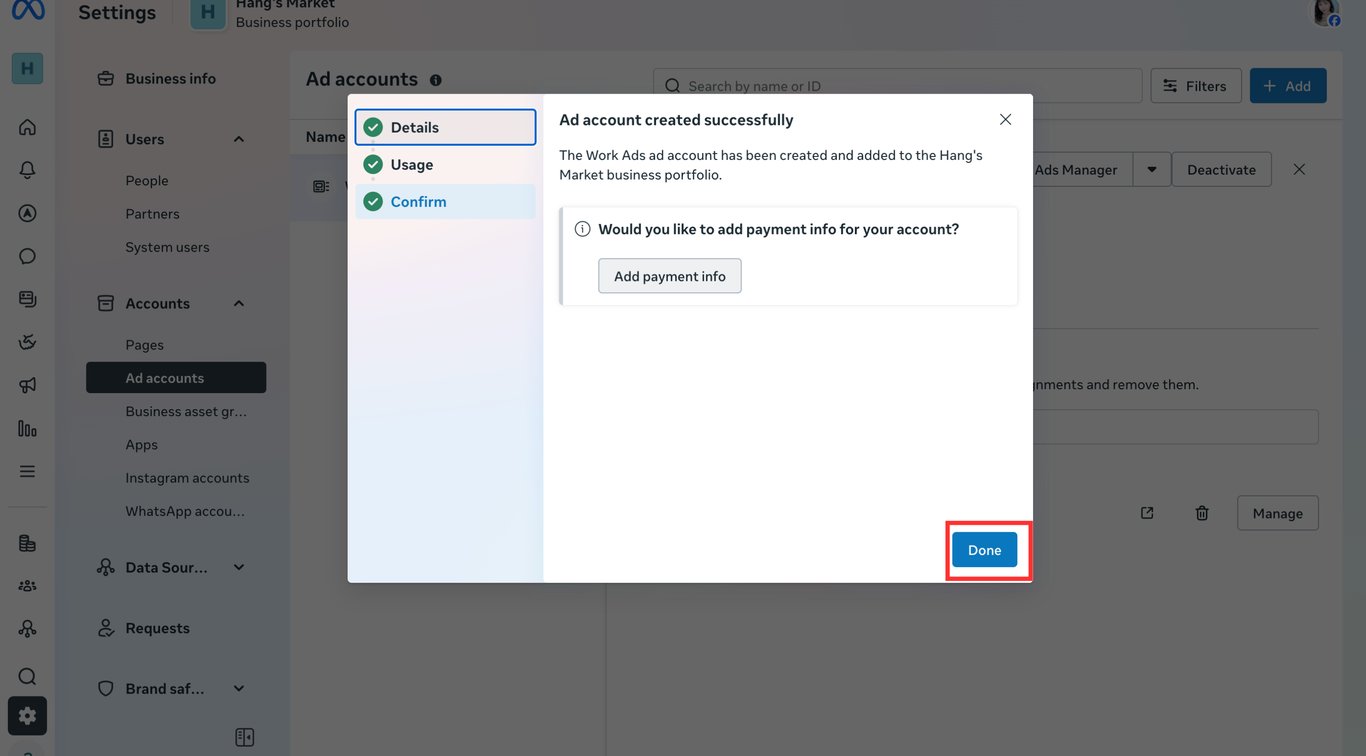Select the Details step in dialog
Image resolution: width=1366 pixels, height=756 pixels.
[x=445, y=127]
